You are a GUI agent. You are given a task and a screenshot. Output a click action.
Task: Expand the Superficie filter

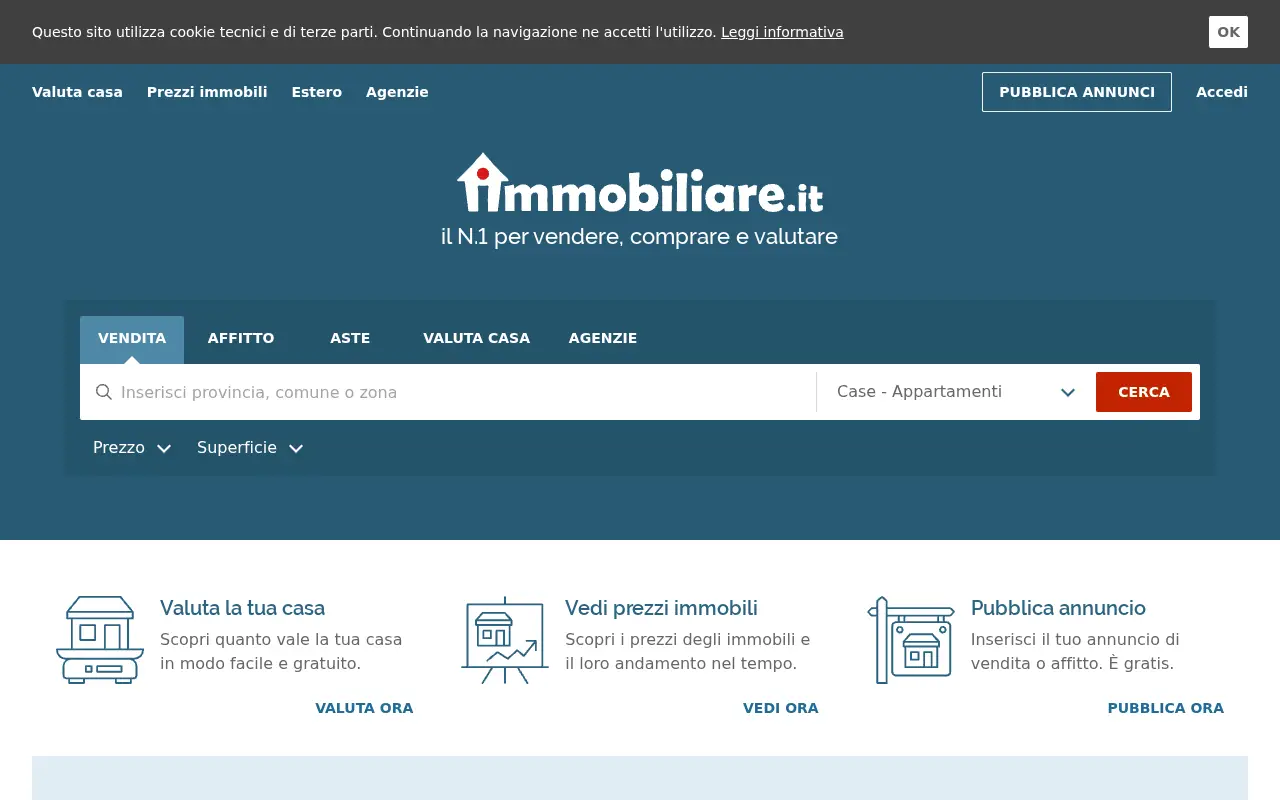250,448
